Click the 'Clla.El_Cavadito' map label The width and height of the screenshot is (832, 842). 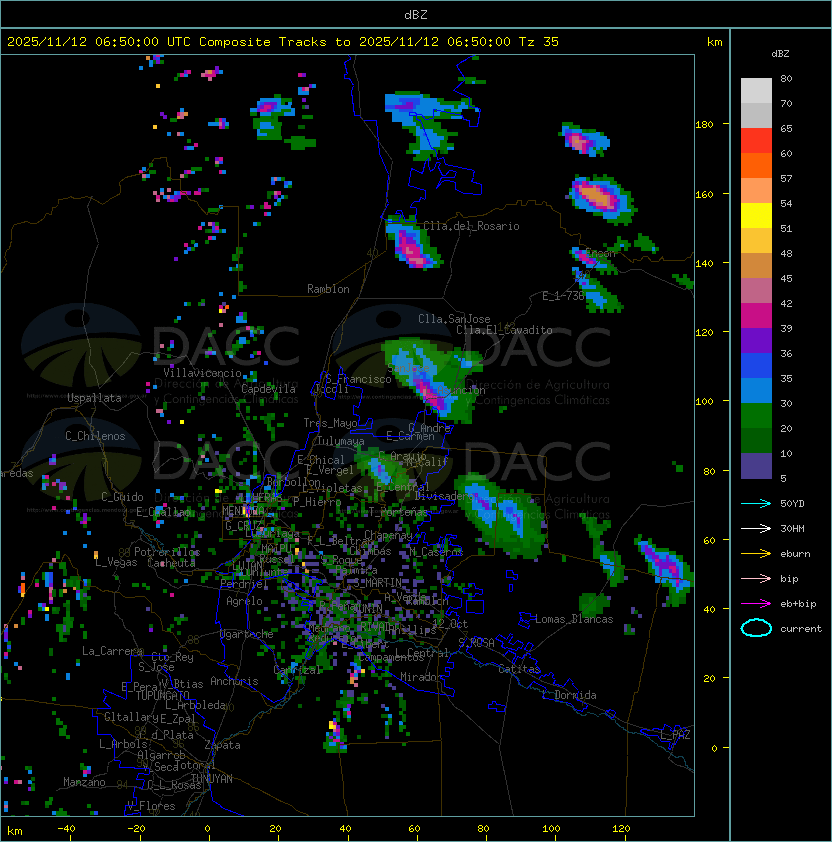coord(504,330)
